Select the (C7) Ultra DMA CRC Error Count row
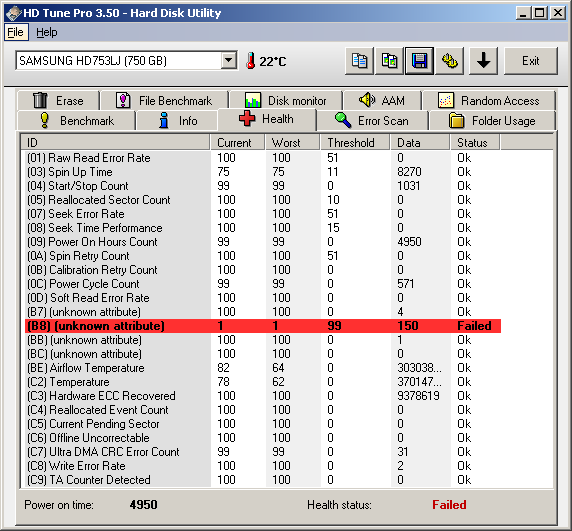572x531 pixels. coord(263,452)
